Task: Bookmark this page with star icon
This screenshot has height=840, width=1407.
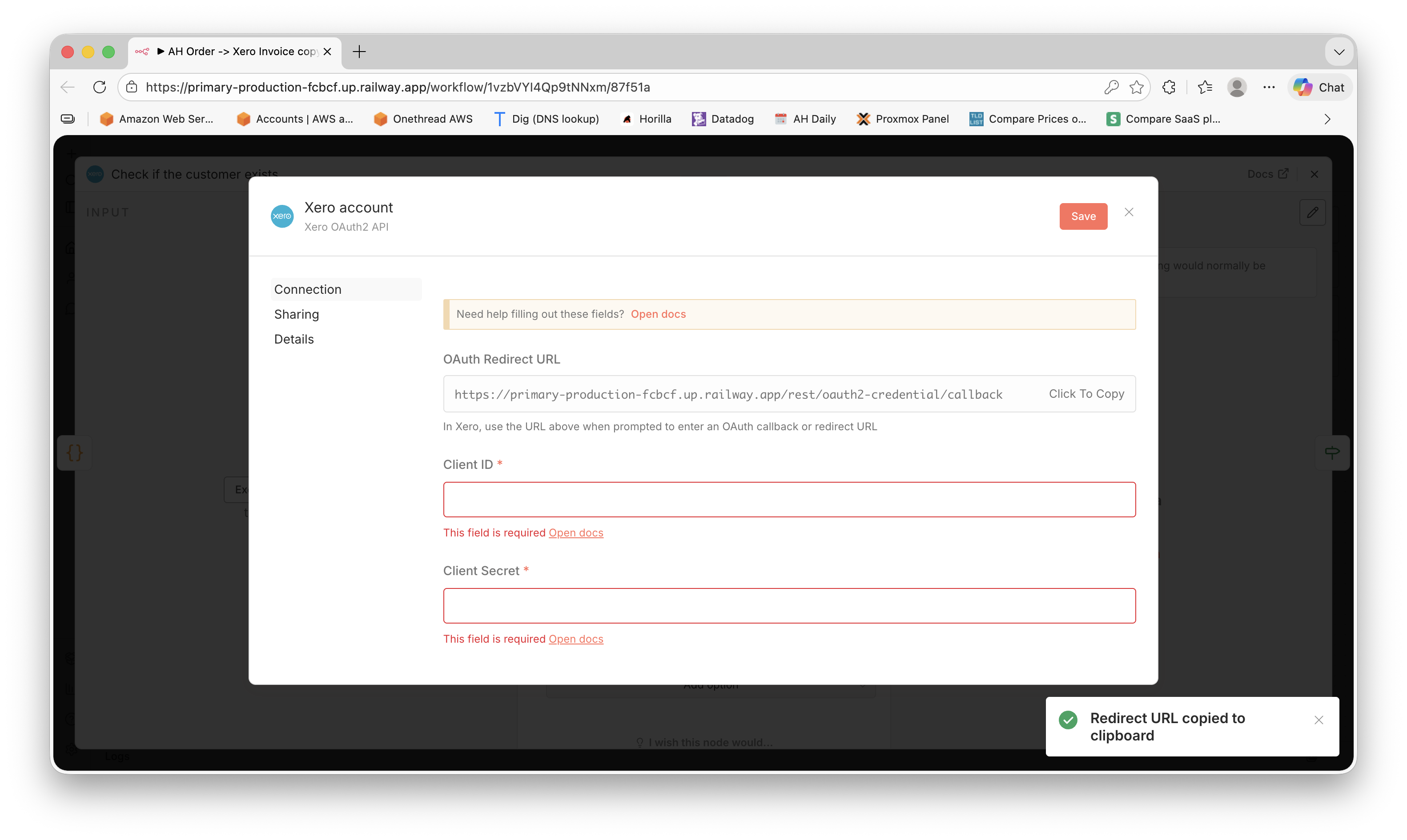Action: [x=1136, y=87]
